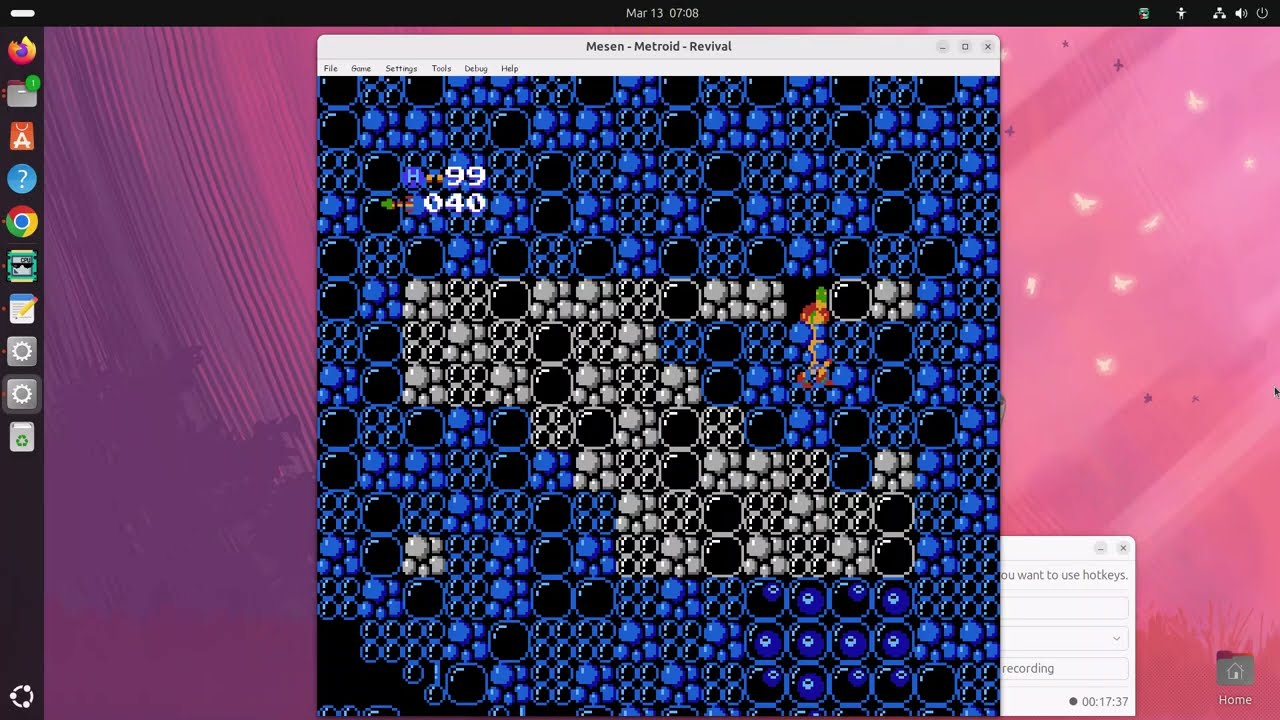Open the Game menu in Mesen
The width and height of the screenshot is (1280, 720).
[361, 68]
